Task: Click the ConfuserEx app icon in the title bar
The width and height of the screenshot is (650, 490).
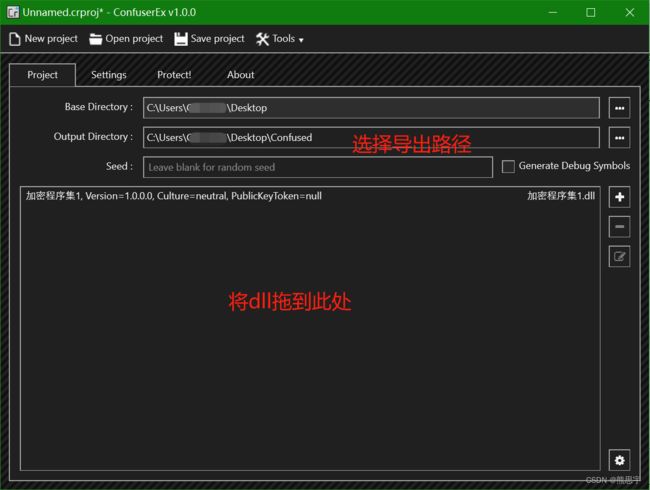Action: (13, 12)
